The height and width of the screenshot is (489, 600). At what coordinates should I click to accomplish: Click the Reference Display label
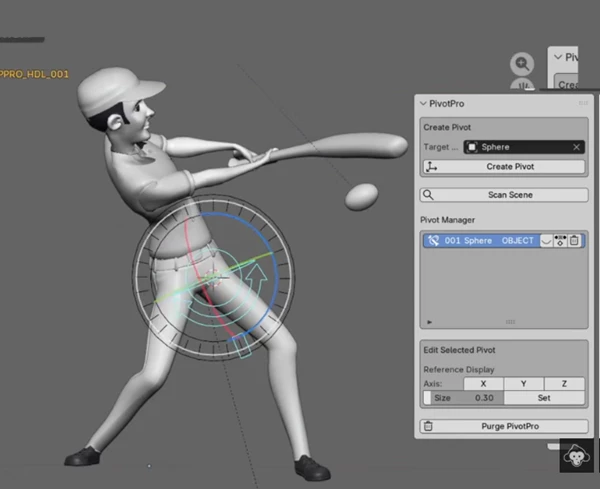pyautogui.click(x=459, y=370)
